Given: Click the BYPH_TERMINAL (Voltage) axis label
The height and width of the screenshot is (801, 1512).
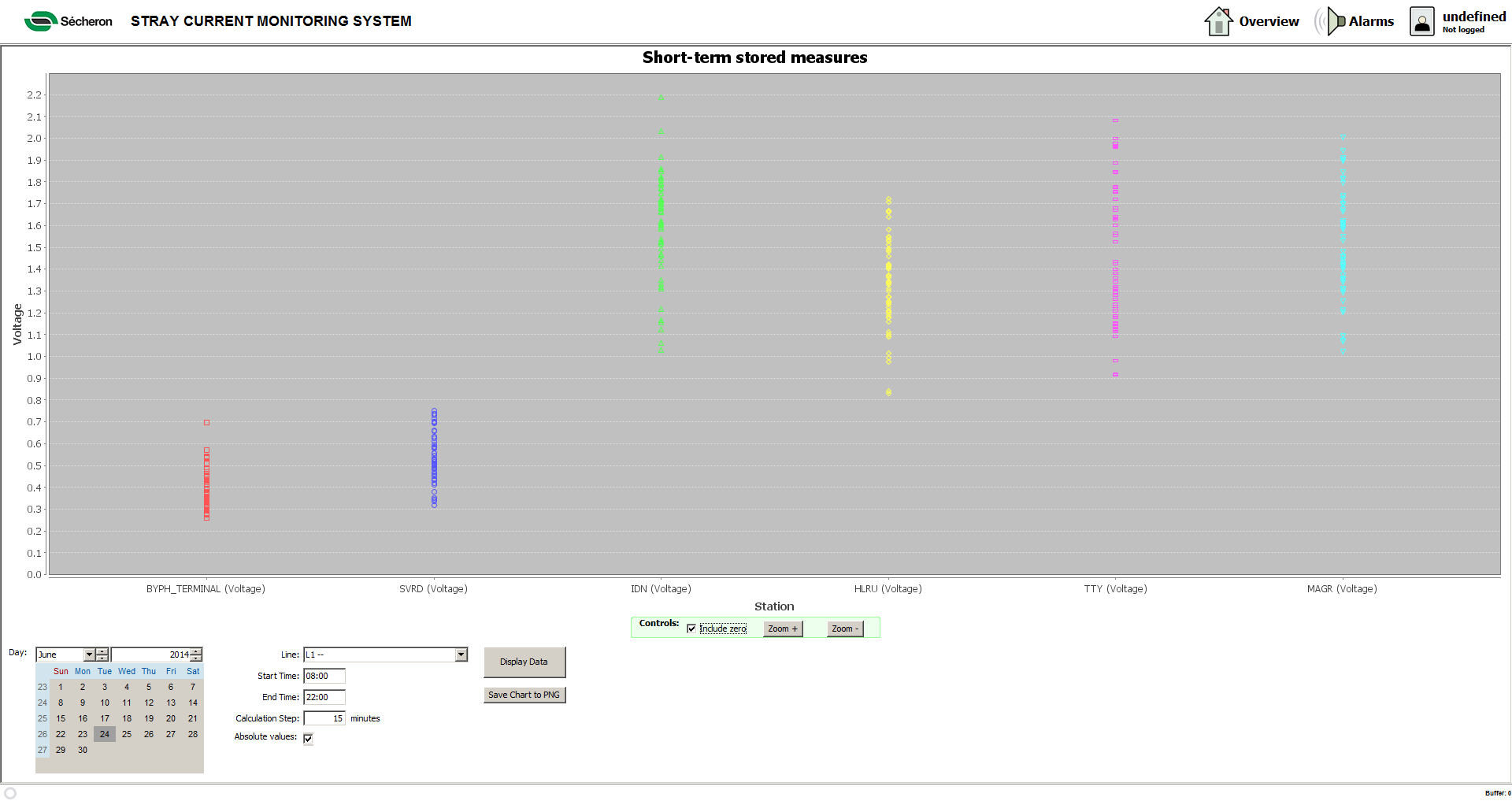Looking at the screenshot, I should (206, 589).
